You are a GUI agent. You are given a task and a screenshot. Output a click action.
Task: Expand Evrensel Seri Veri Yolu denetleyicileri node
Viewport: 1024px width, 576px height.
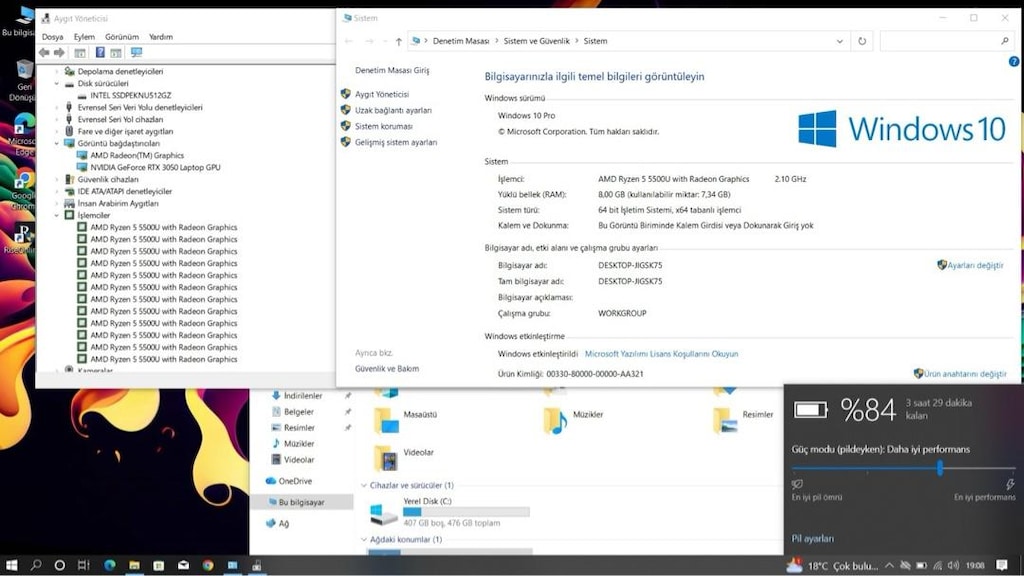tap(57, 107)
